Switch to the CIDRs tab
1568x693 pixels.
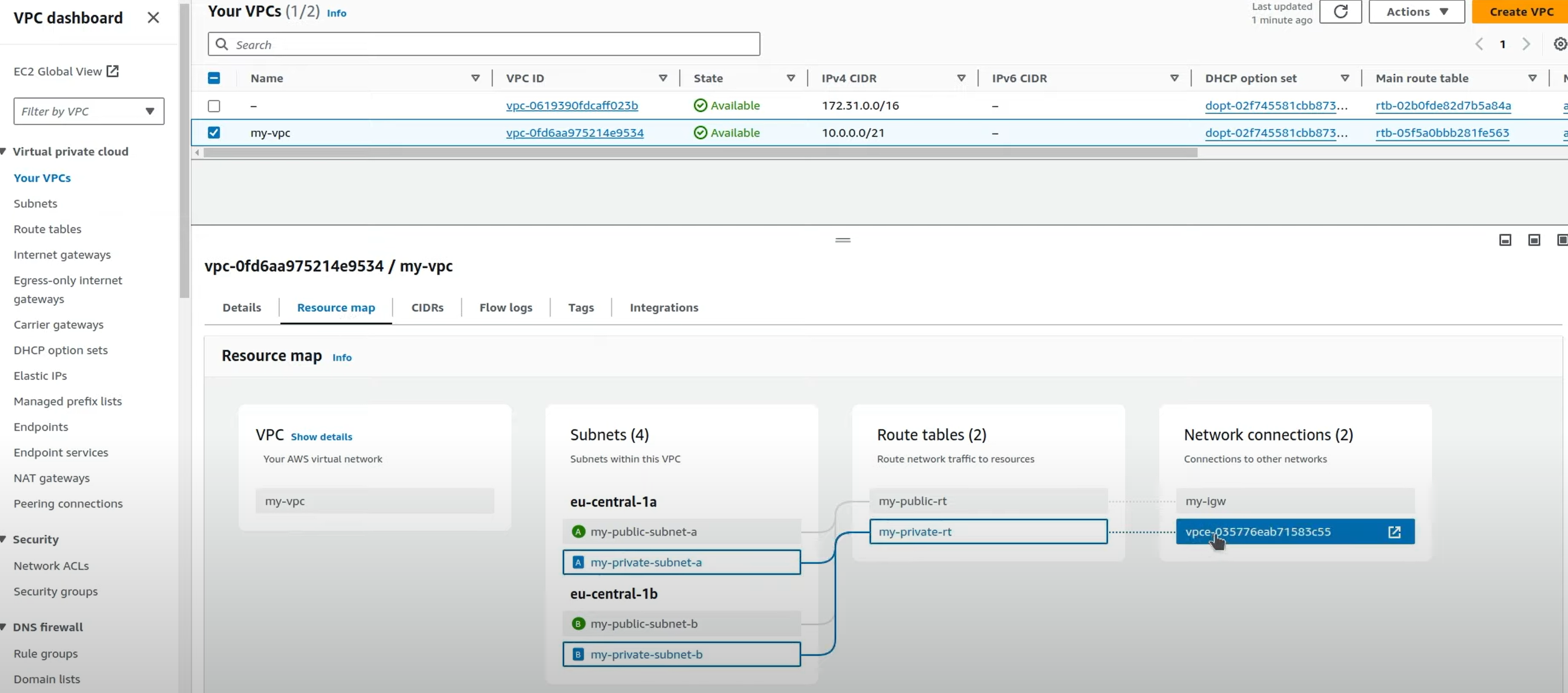tap(427, 308)
